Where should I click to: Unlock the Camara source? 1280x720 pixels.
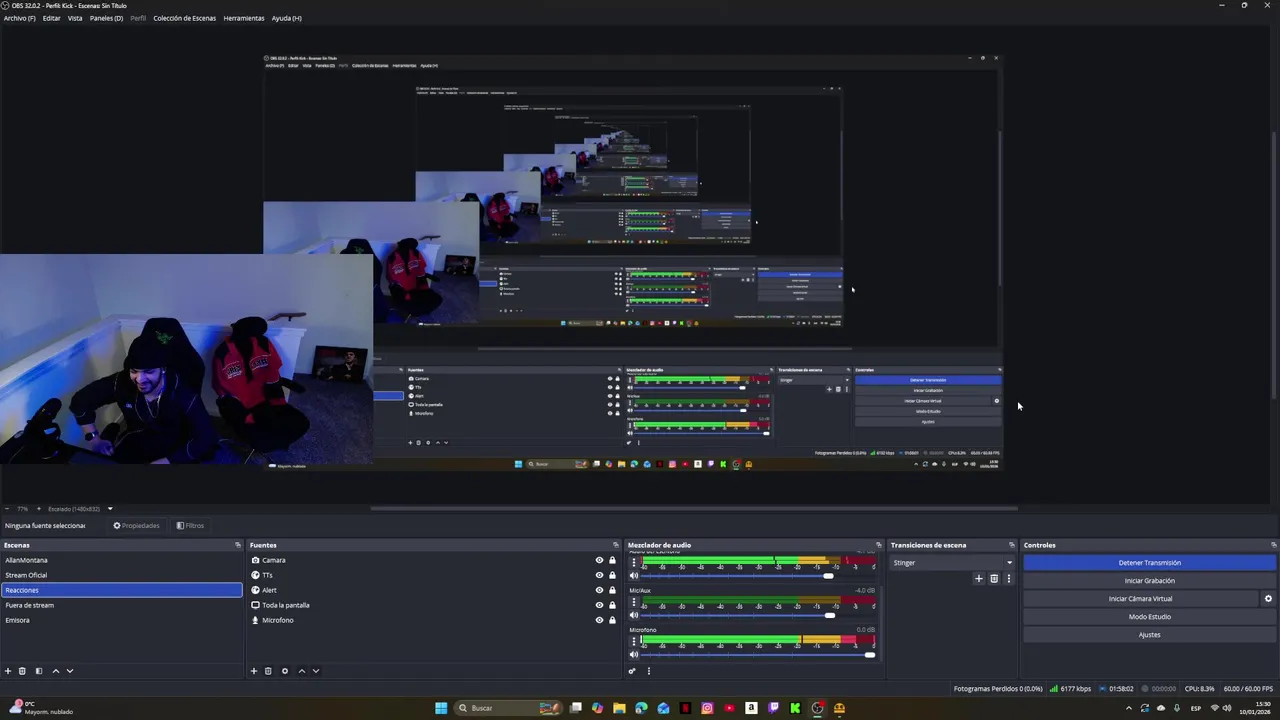612,560
